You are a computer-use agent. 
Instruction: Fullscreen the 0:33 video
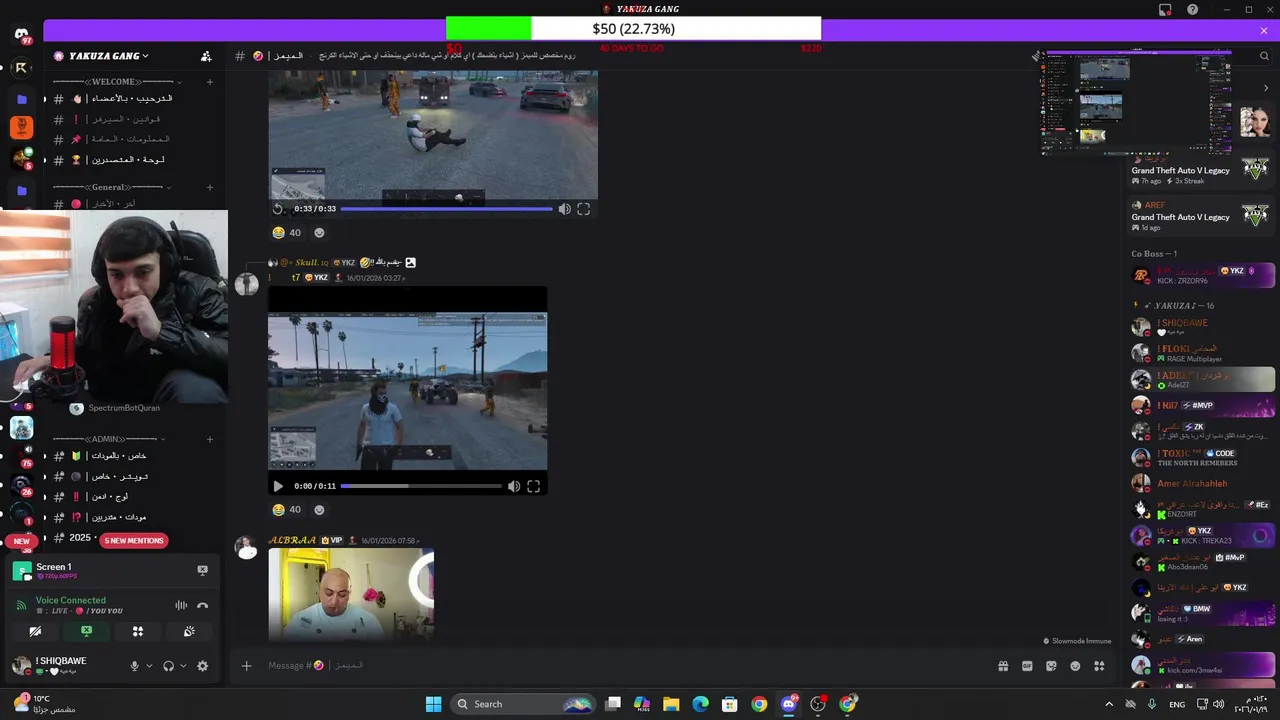point(583,209)
